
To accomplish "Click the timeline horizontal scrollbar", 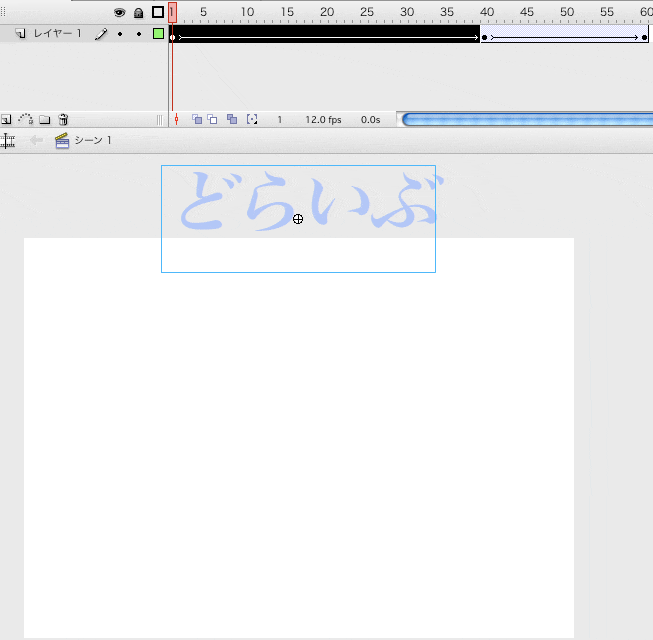I will tap(527, 120).
